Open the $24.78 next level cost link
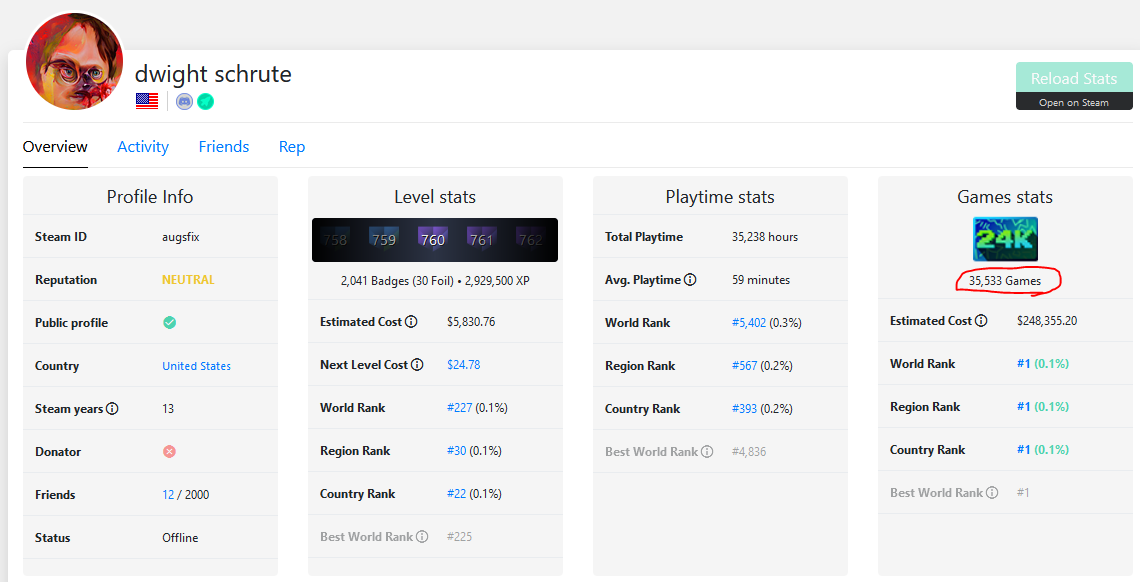The height and width of the screenshot is (582, 1140). pyautogui.click(x=464, y=364)
